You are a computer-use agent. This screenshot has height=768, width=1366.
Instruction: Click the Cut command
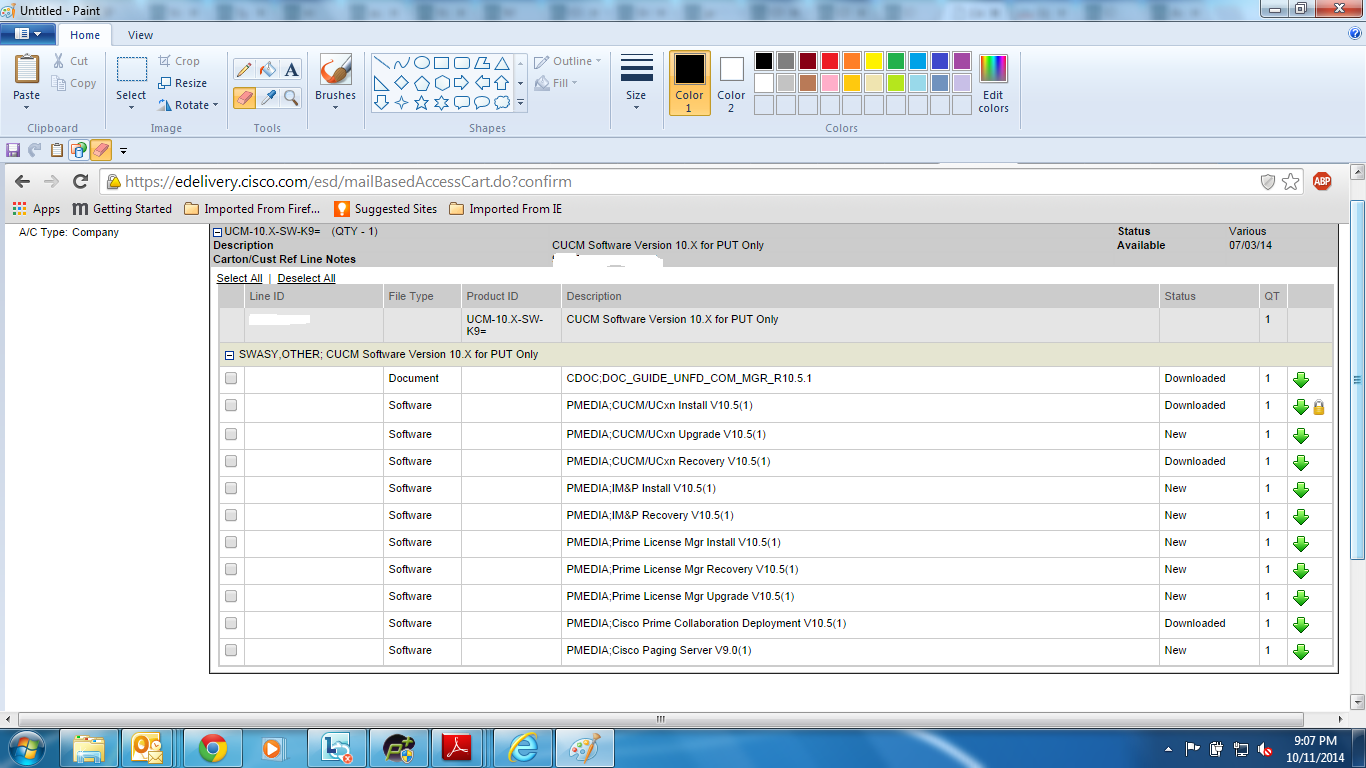71,61
